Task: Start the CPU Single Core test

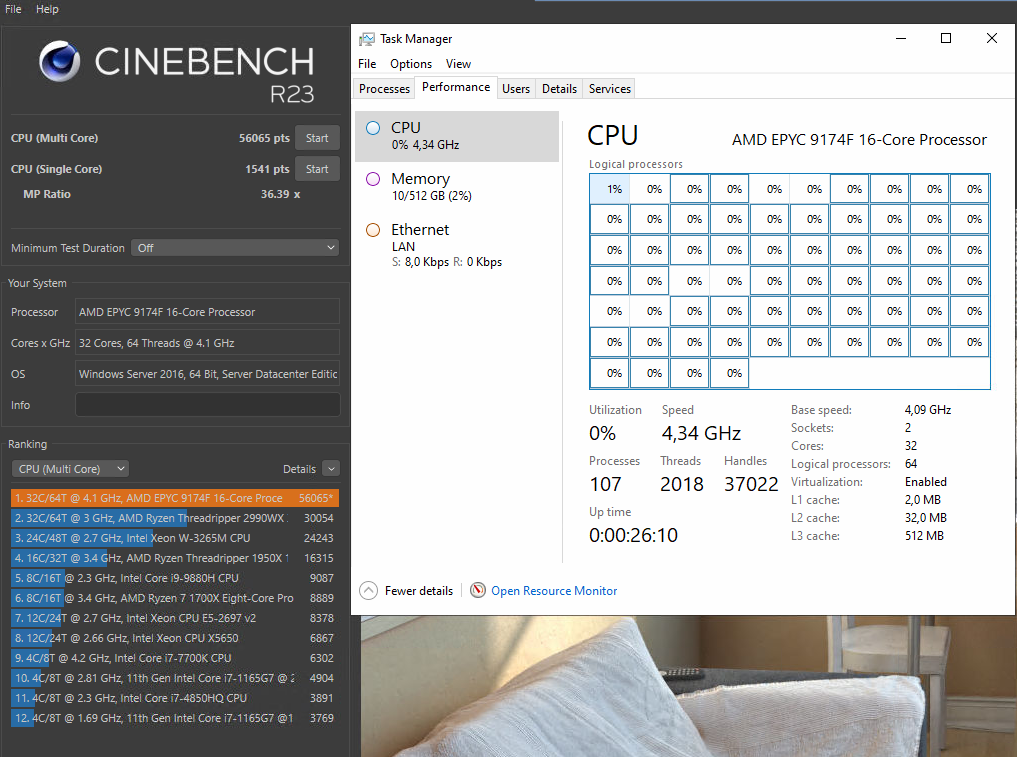Action: point(317,168)
